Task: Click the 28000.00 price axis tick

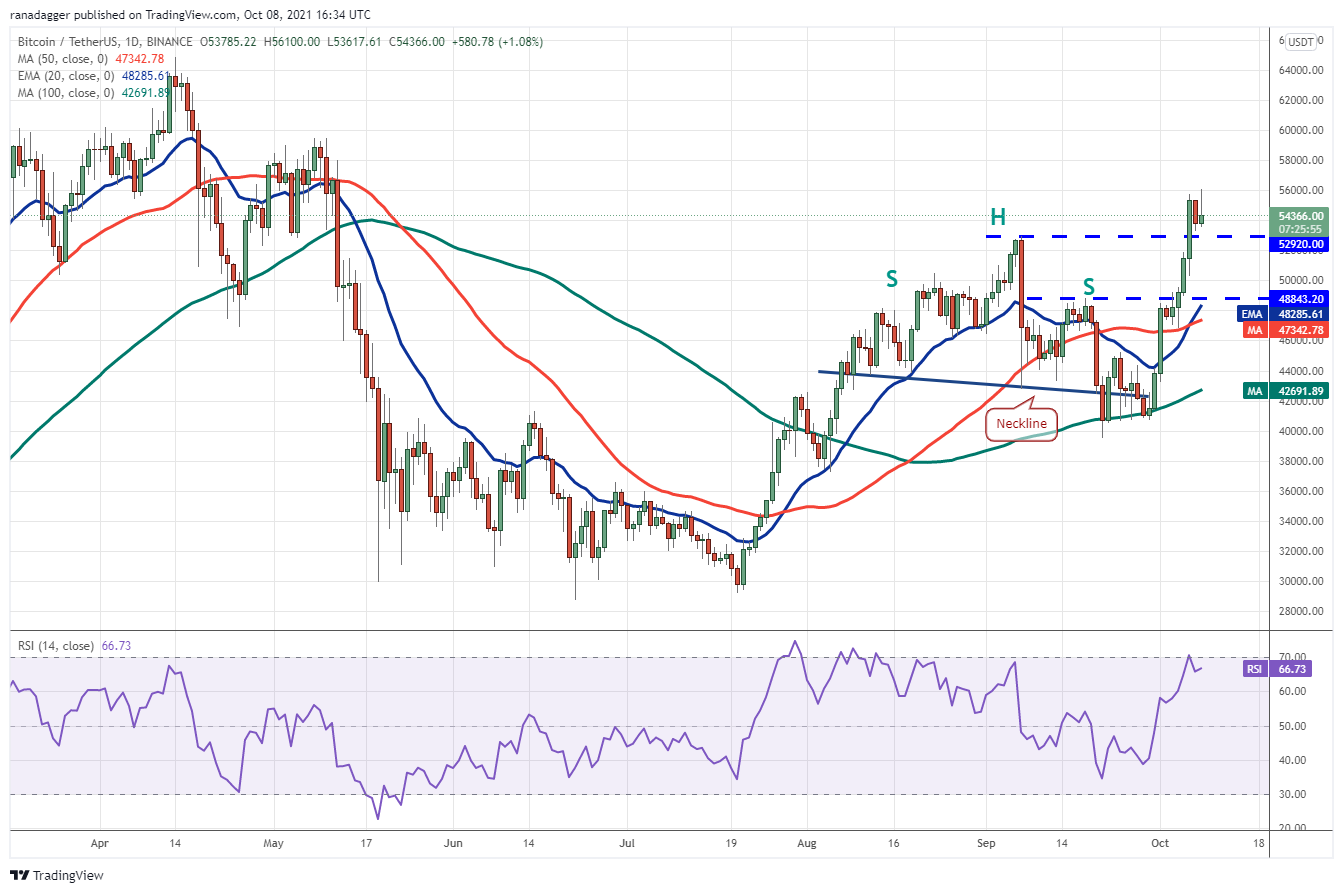Action: pyautogui.click(x=1300, y=611)
